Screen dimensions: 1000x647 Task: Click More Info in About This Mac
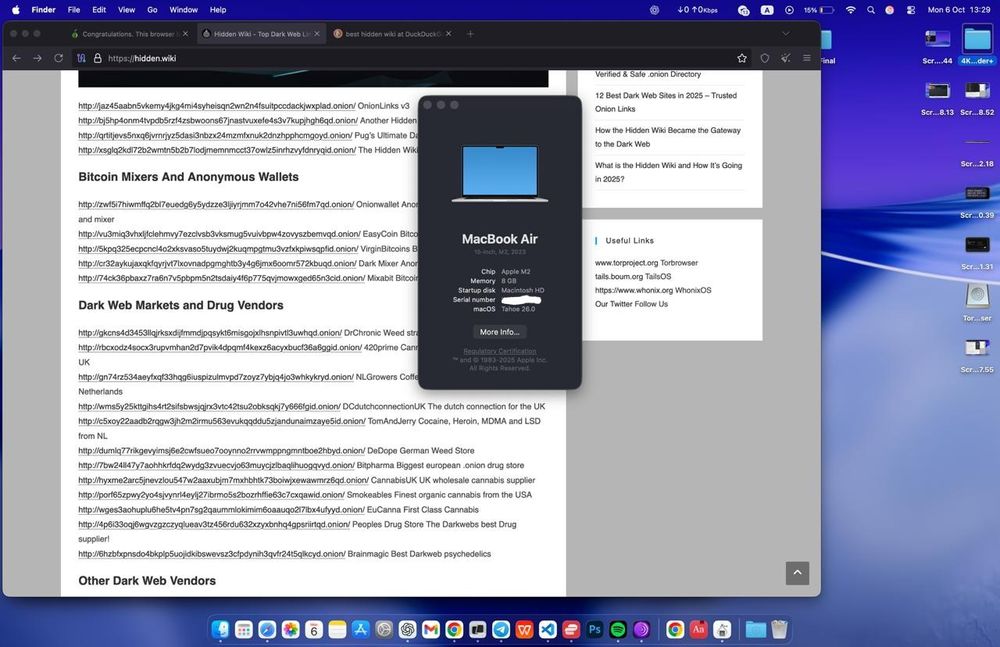[x=499, y=332]
